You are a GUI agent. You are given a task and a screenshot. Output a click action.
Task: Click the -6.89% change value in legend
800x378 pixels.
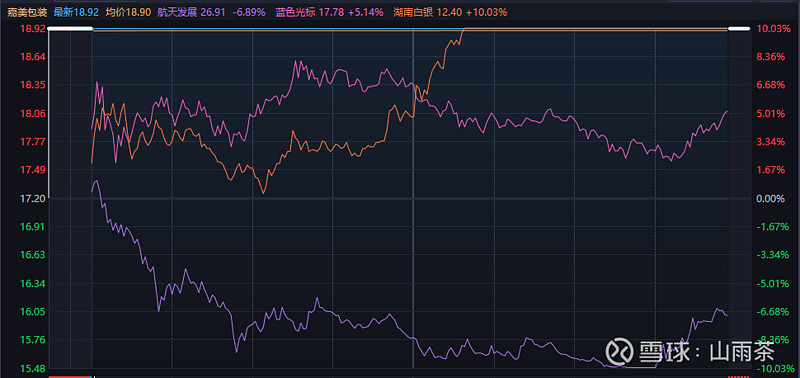[248, 12]
